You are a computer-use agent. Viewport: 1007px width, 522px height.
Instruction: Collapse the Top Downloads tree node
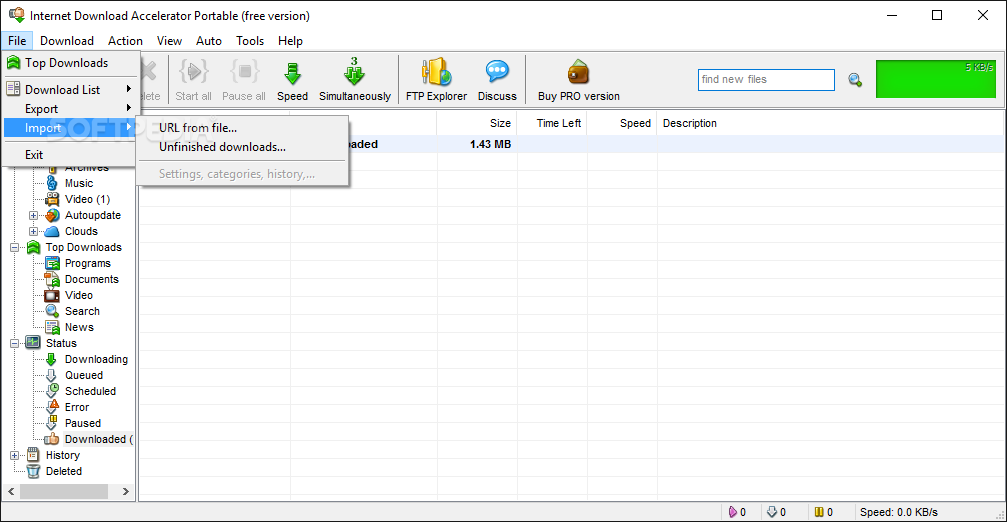coord(14,248)
